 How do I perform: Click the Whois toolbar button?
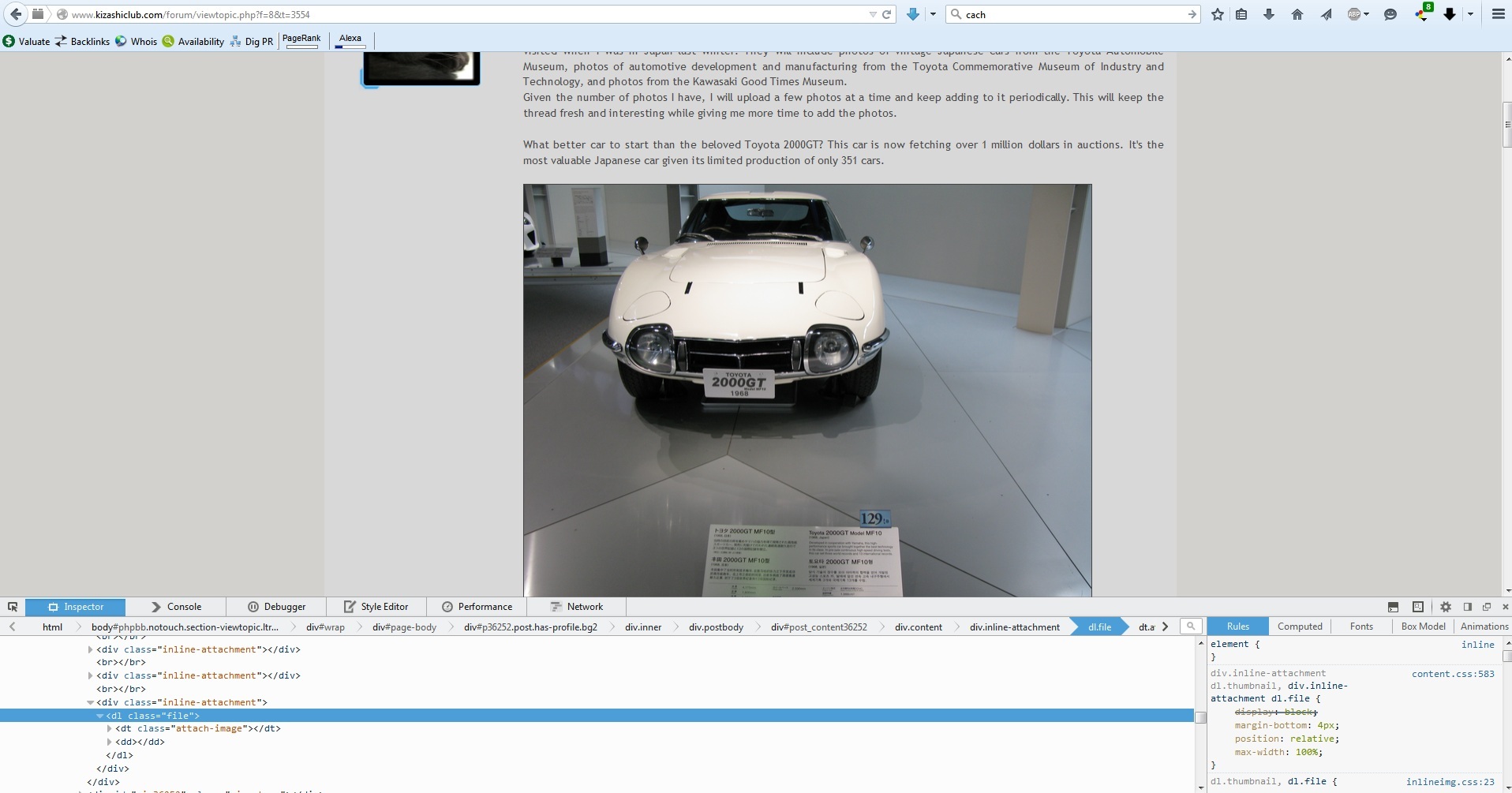136,41
